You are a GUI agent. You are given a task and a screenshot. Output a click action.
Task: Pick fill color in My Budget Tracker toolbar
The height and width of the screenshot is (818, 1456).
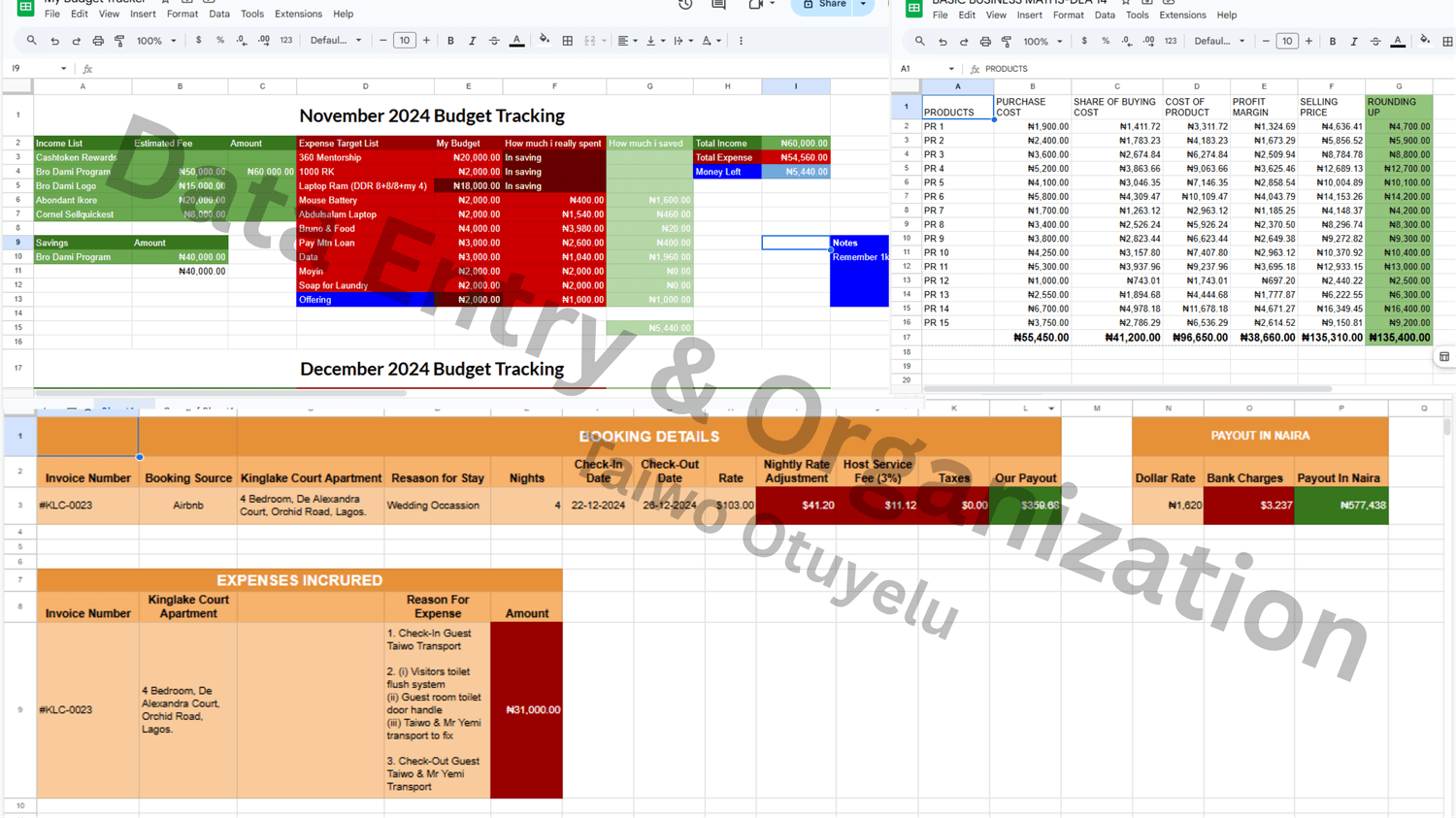(545, 41)
